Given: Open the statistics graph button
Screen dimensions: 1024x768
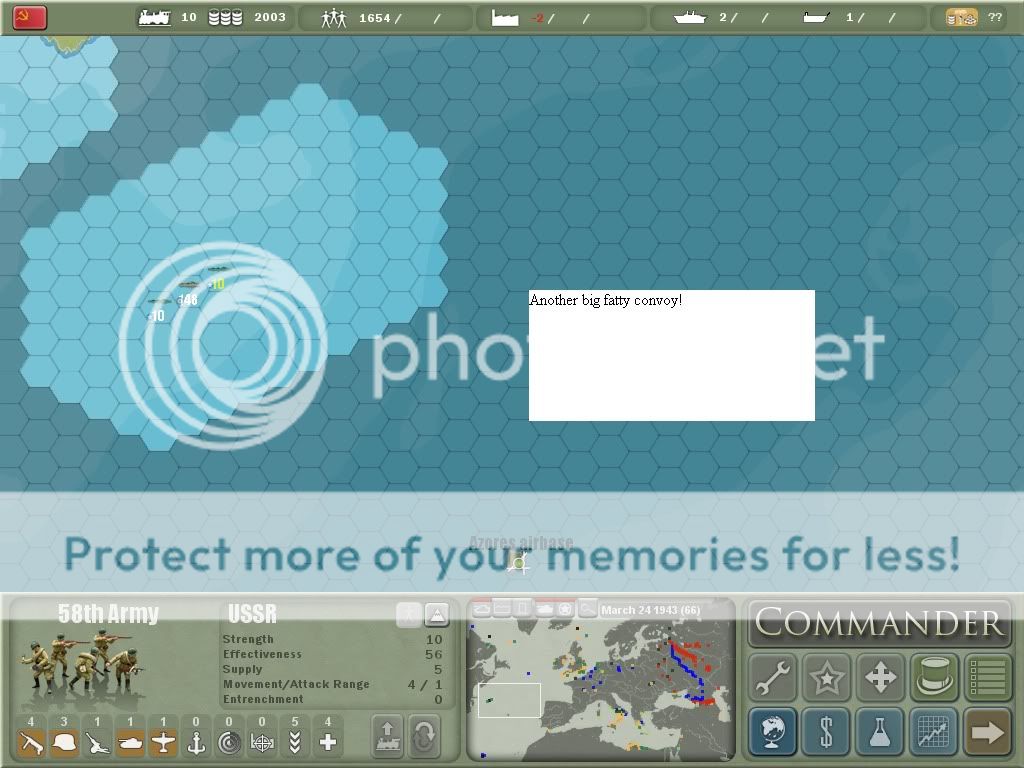Looking at the screenshot, I should tap(934, 732).
